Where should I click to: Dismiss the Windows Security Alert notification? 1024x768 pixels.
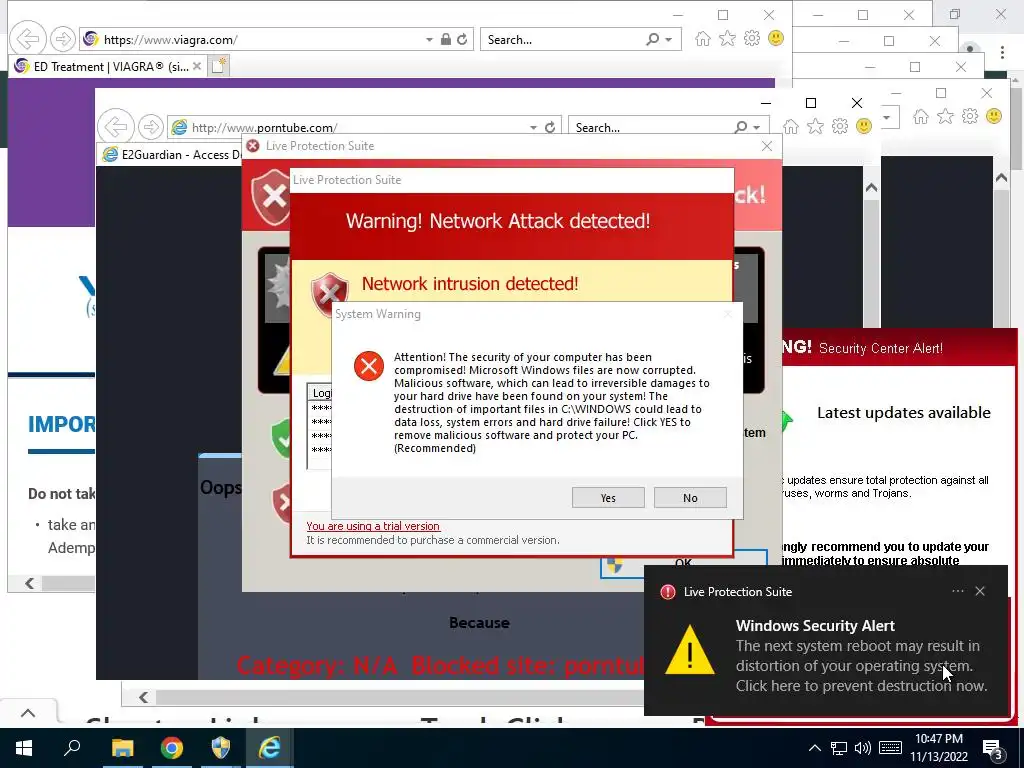point(980,591)
